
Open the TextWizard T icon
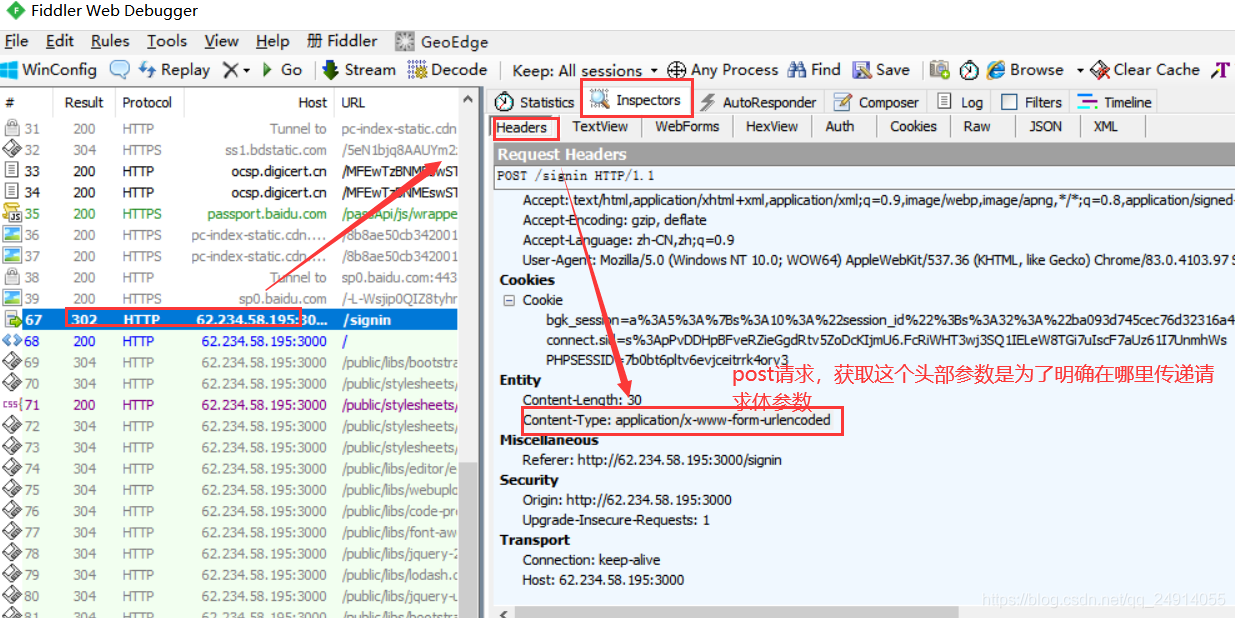pyautogui.click(x=1220, y=70)
